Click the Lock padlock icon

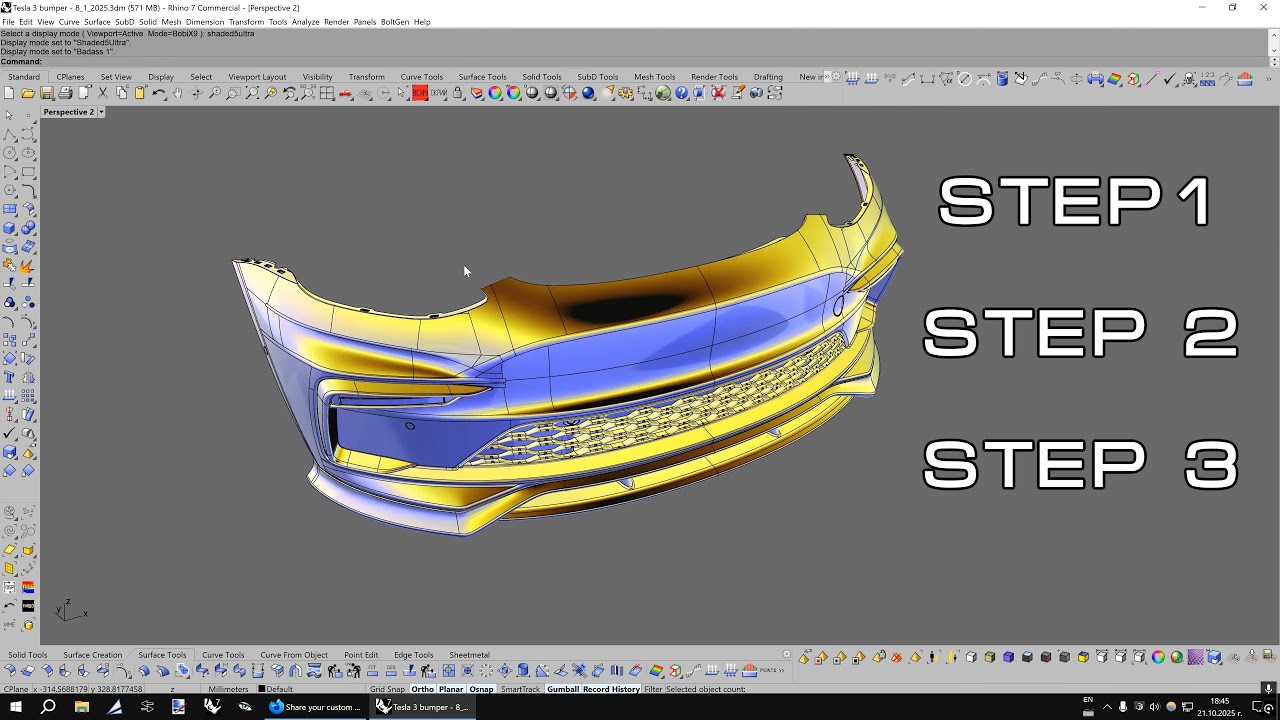click(x=458, y=93)
